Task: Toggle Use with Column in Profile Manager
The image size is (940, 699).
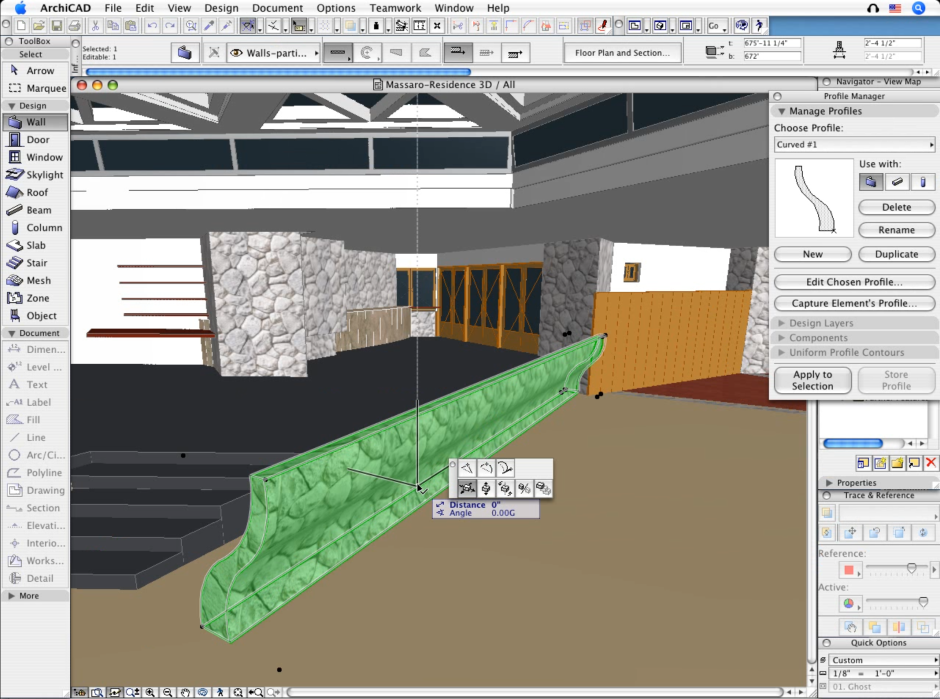Action: (x=923, y=182)
